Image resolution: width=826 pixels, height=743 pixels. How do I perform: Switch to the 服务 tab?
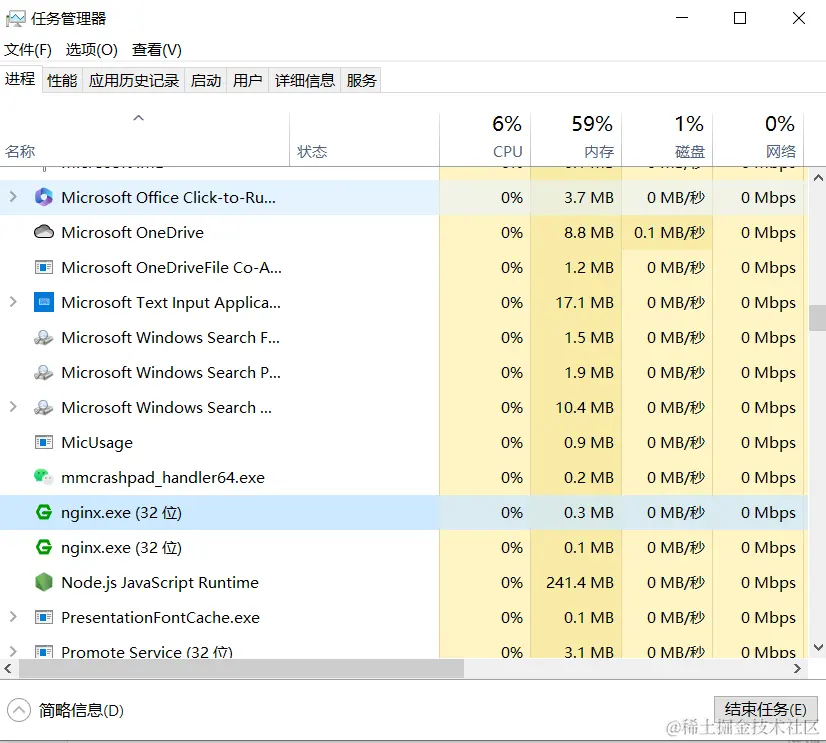pos(361,81)
